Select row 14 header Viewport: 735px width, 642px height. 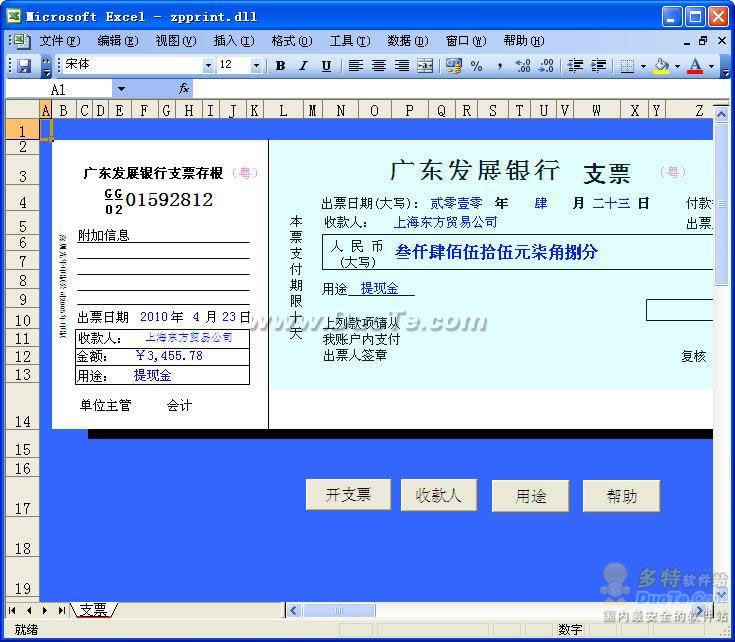coord(22,407)
